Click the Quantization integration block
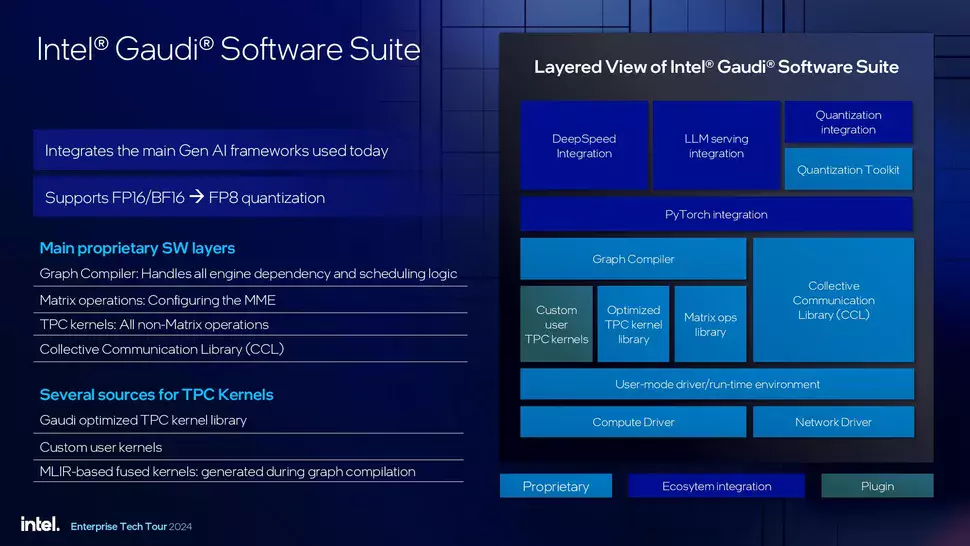970x546 pixels. tap(848, 122)
